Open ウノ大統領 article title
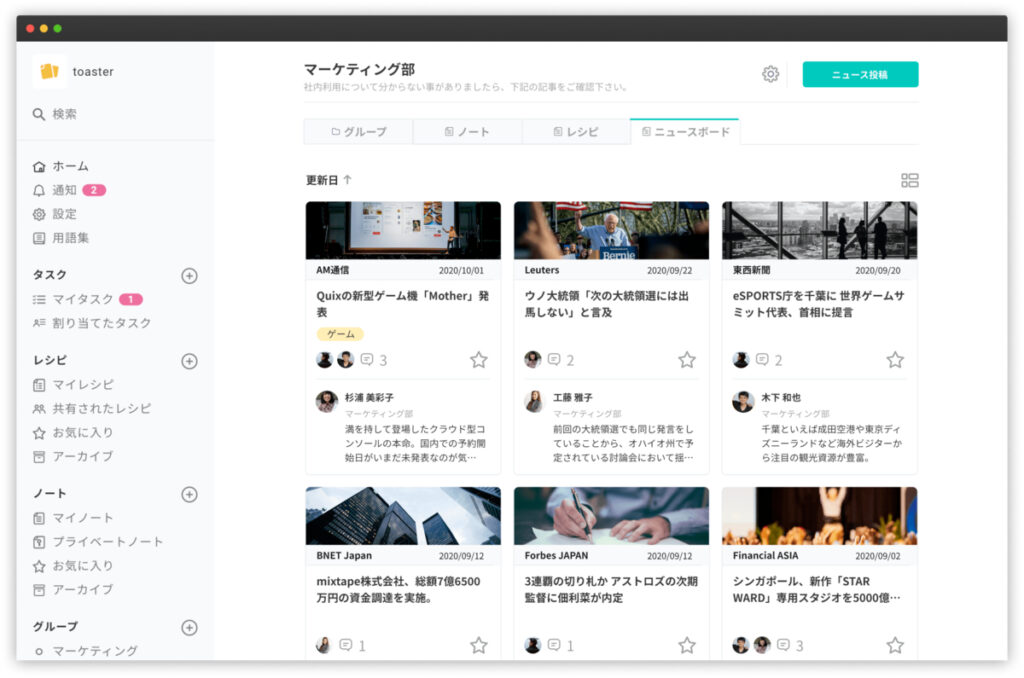The height and width of the screenshot is (678, 1024). (x=606, y=304)
